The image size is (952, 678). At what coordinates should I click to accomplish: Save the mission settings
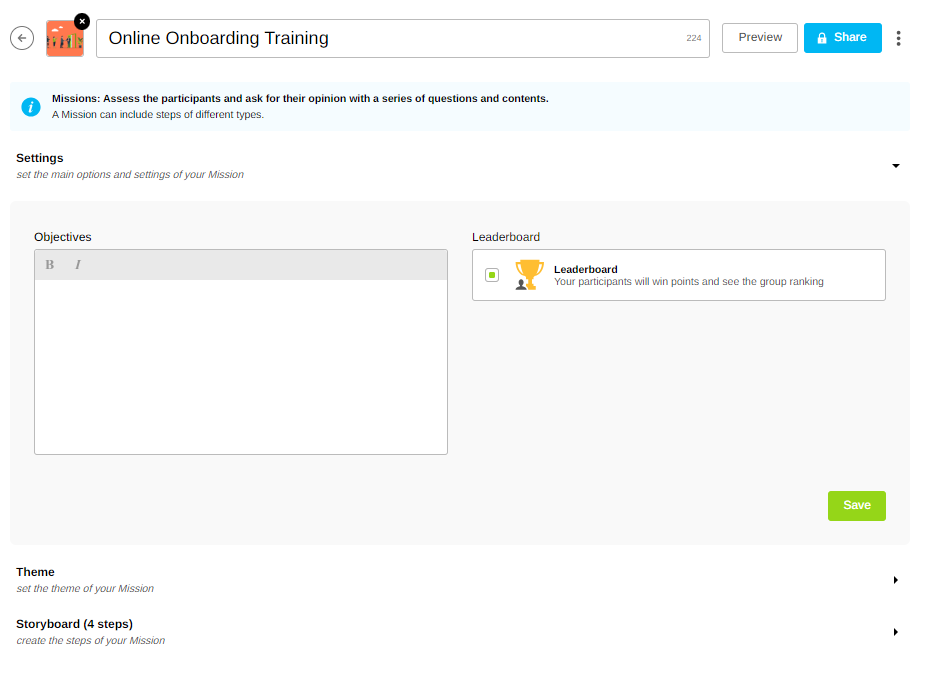[856, 505]
